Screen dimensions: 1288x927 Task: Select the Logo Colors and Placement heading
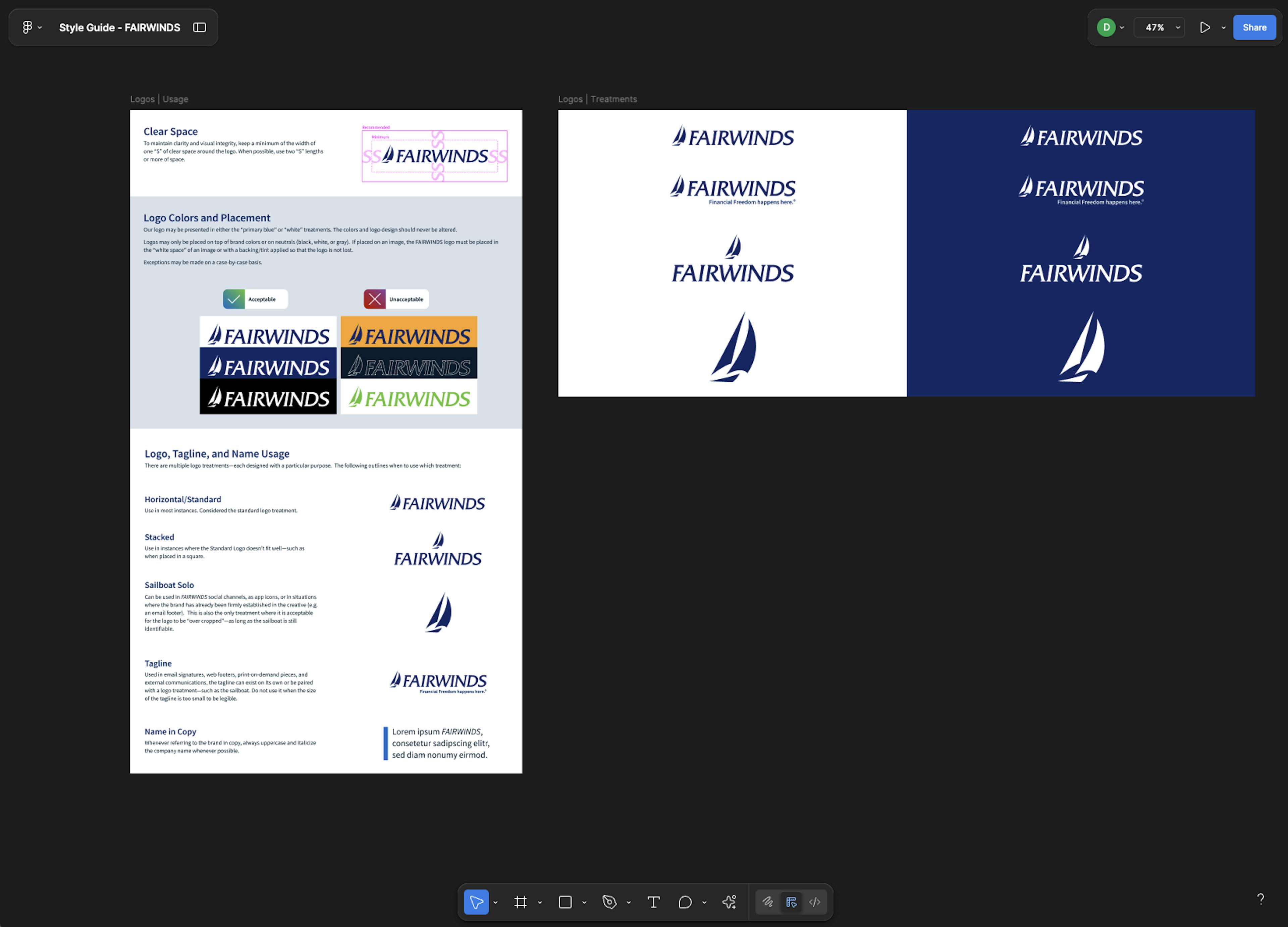(x=207, y=218)
